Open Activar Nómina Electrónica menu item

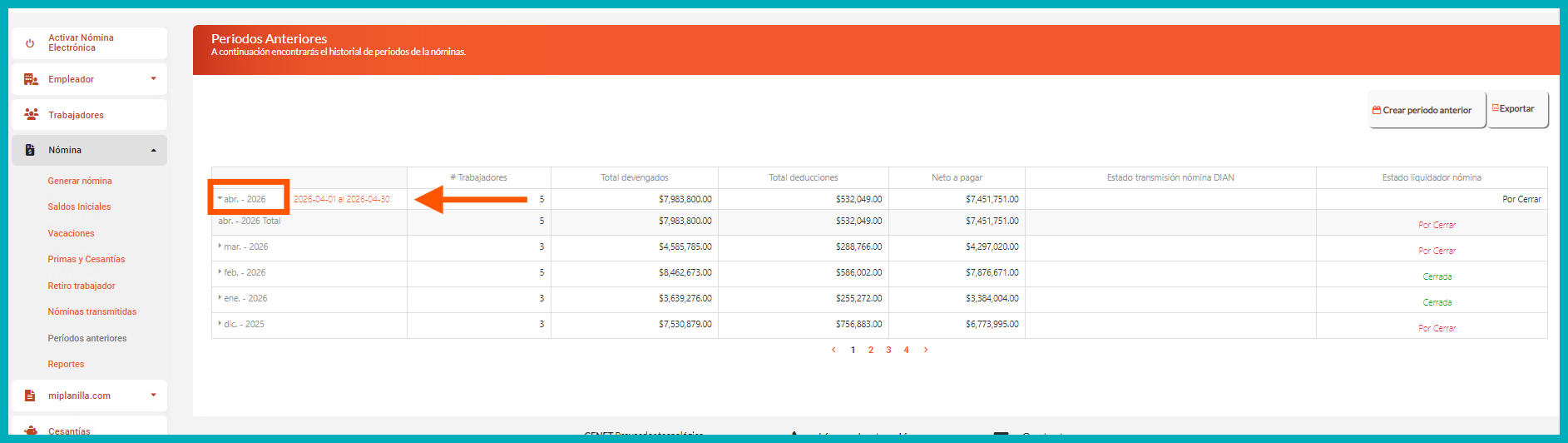coord(89,43)
